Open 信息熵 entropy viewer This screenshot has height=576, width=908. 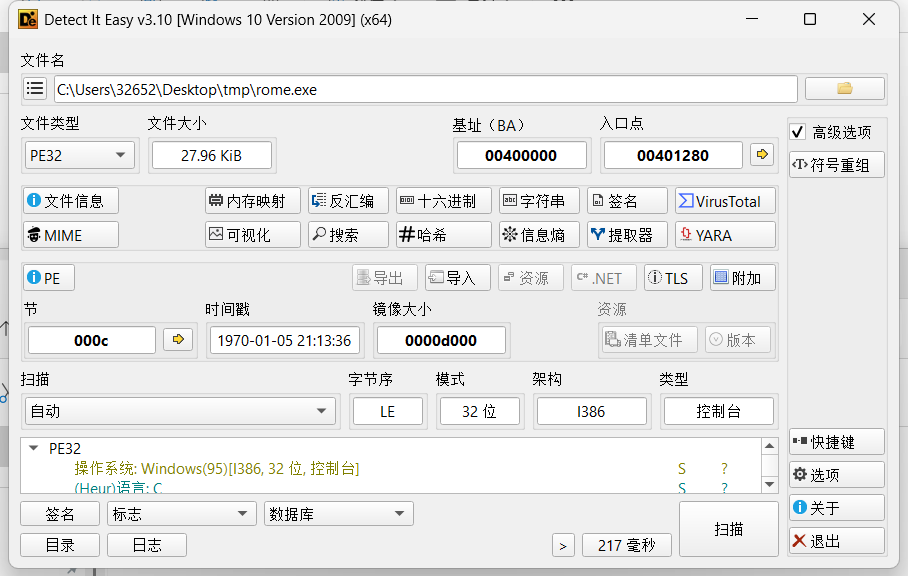[539, 235]
